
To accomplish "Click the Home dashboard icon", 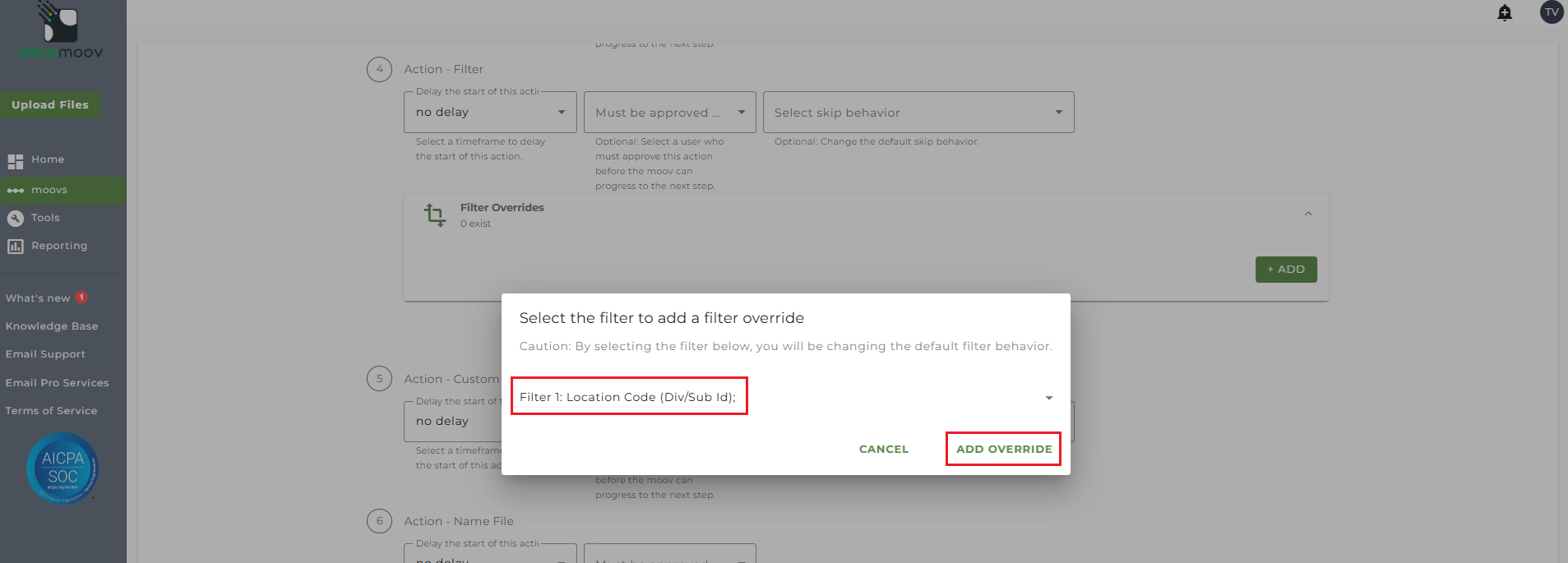I will click(15, 161).
